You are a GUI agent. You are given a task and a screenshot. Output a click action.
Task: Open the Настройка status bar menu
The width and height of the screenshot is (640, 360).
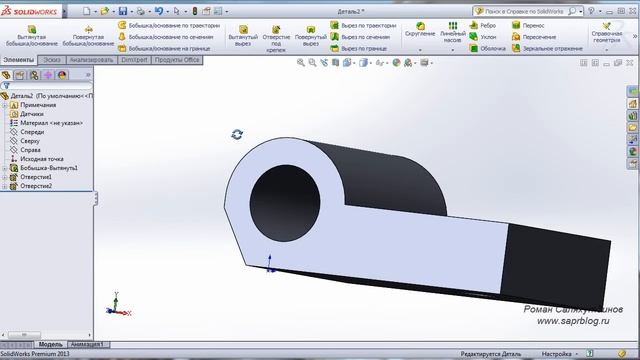tap(560, 354)
